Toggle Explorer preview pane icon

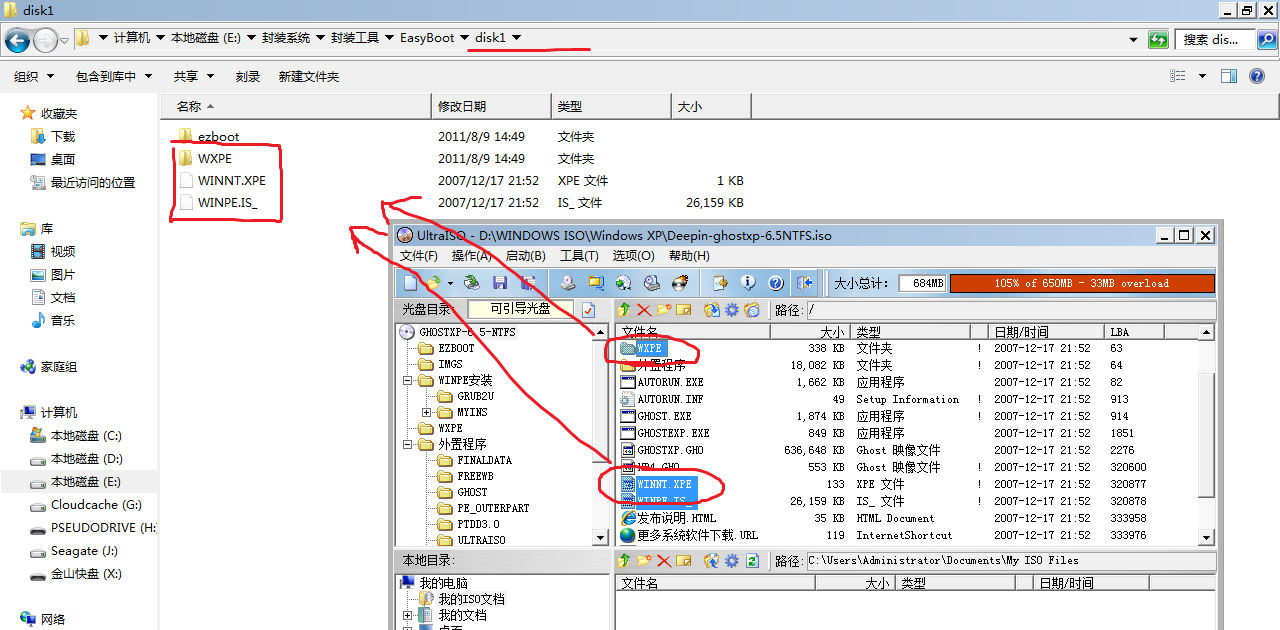1228,76
